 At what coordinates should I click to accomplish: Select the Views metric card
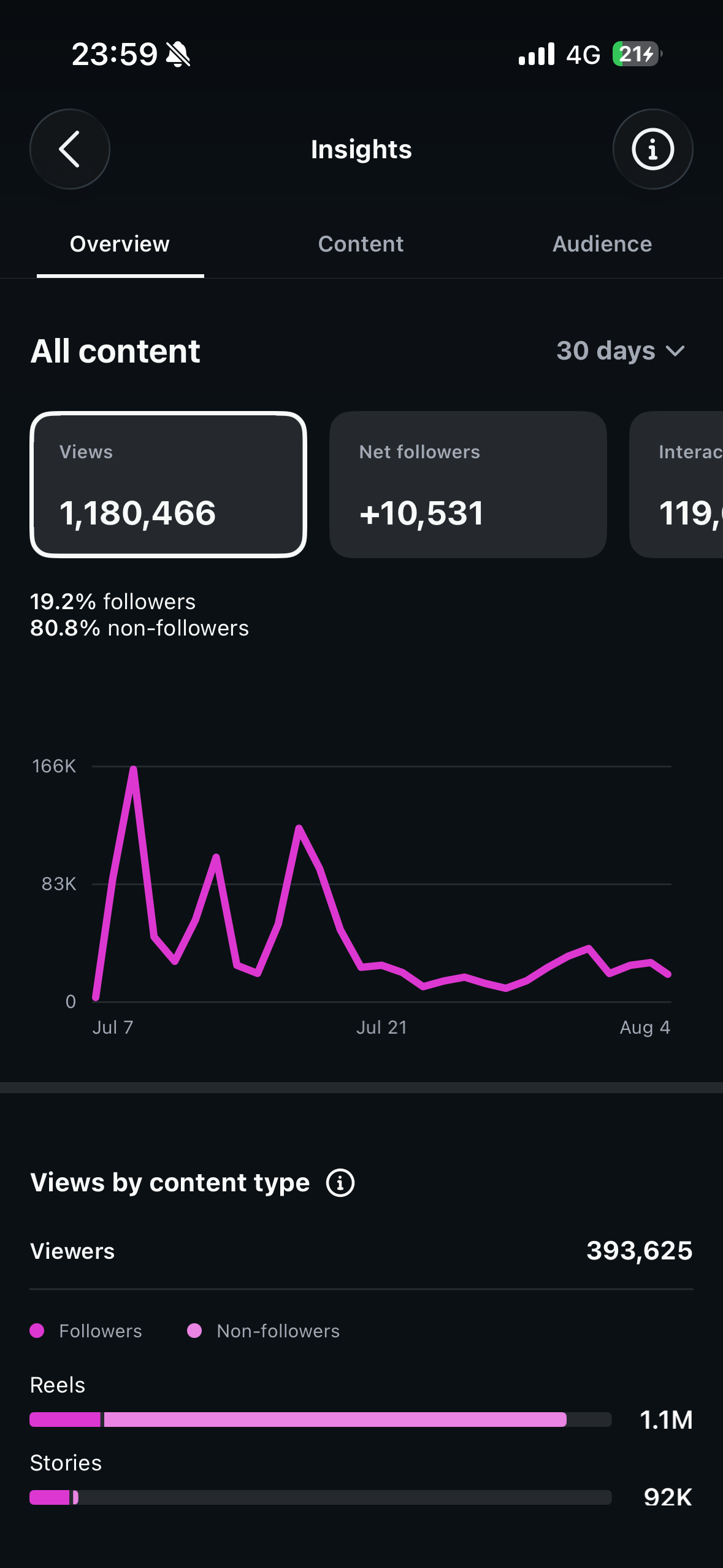(168, 485)
